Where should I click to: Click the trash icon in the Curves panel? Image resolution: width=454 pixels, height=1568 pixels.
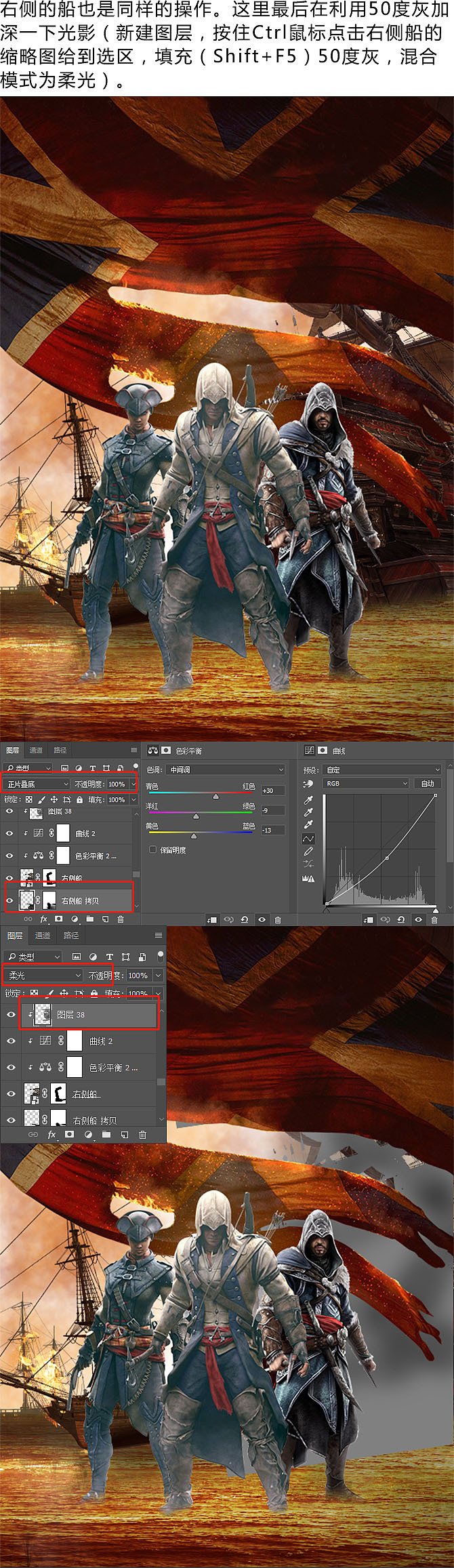pyautogui.click(x=434, y=920)
